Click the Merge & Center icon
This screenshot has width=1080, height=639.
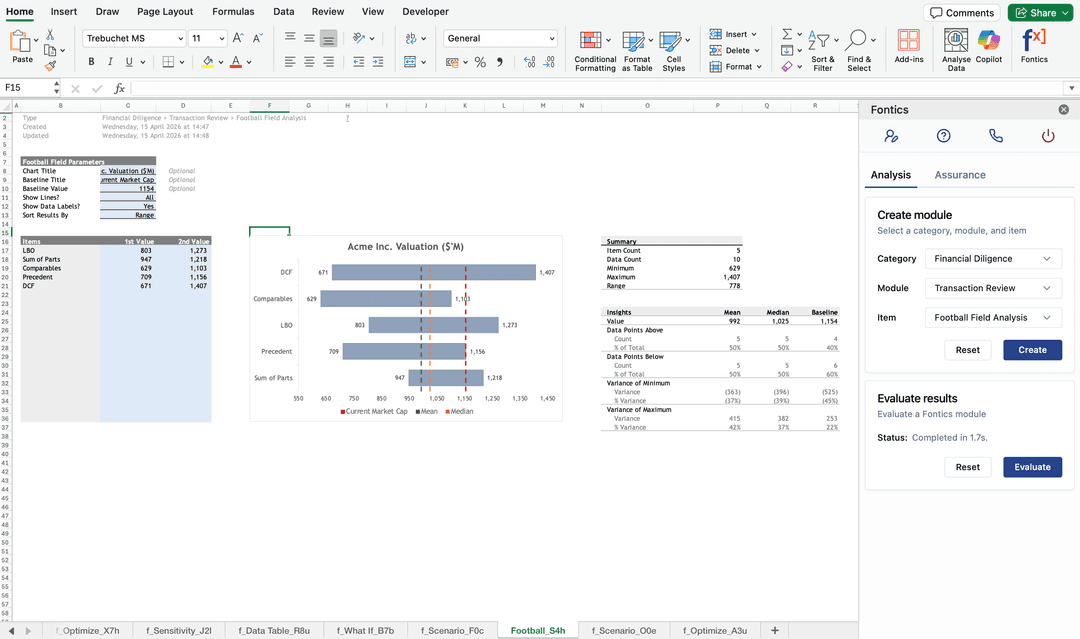coord(411,62)
